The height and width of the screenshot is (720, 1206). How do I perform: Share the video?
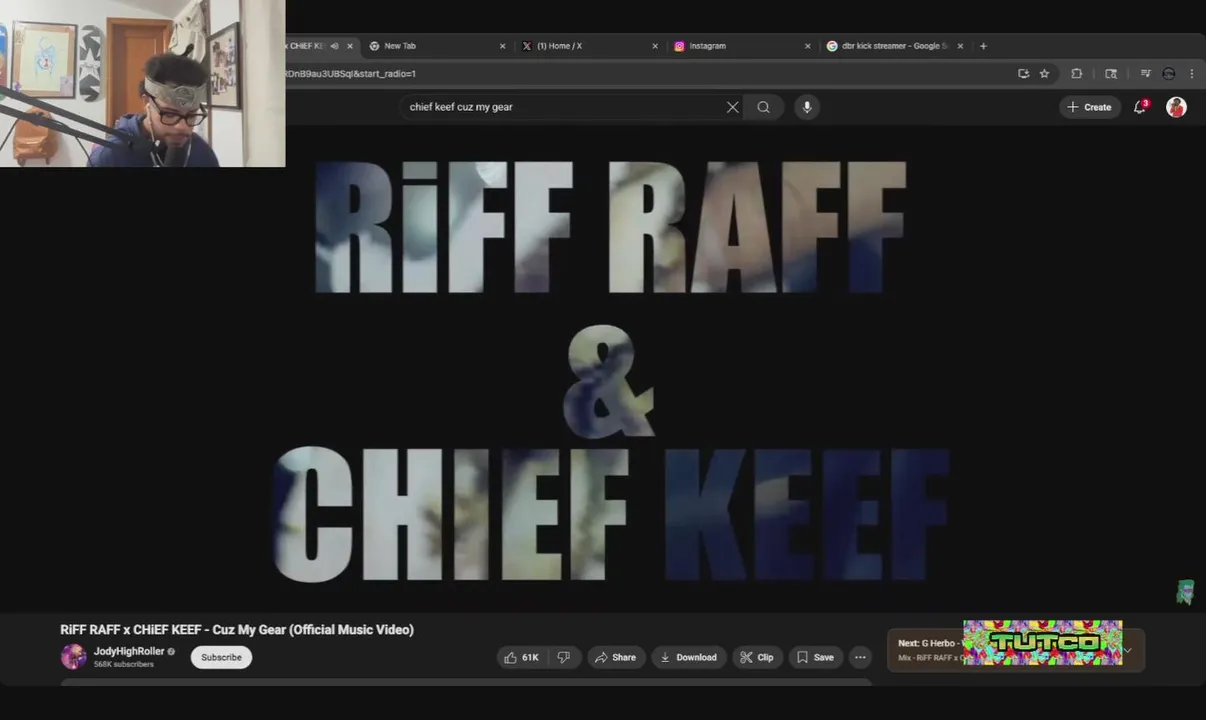[x=615, y=657]
